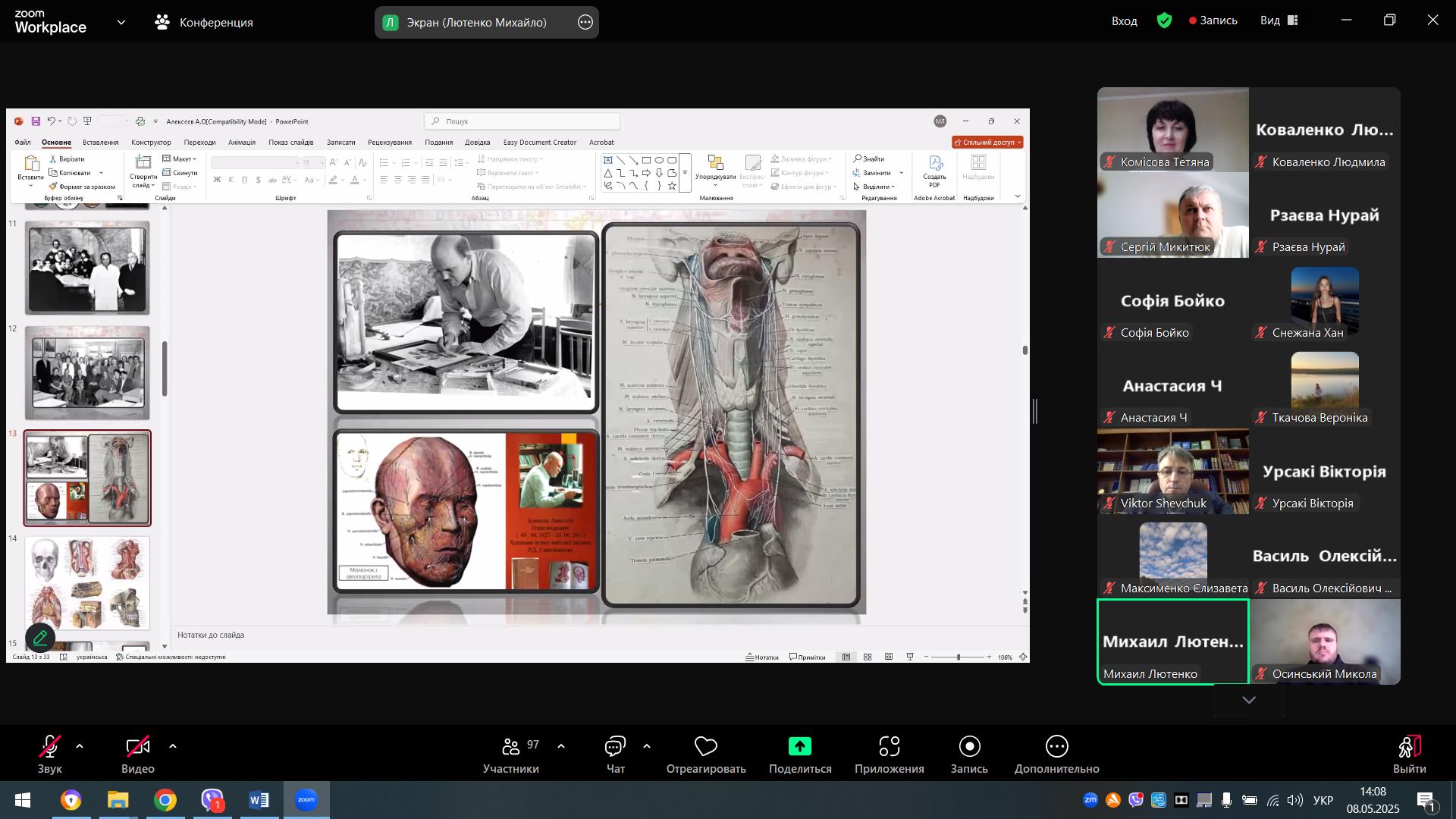This screenshot has height=819, width=1456.
Task: Open screen share options ellipsis button
Action: 585,23
